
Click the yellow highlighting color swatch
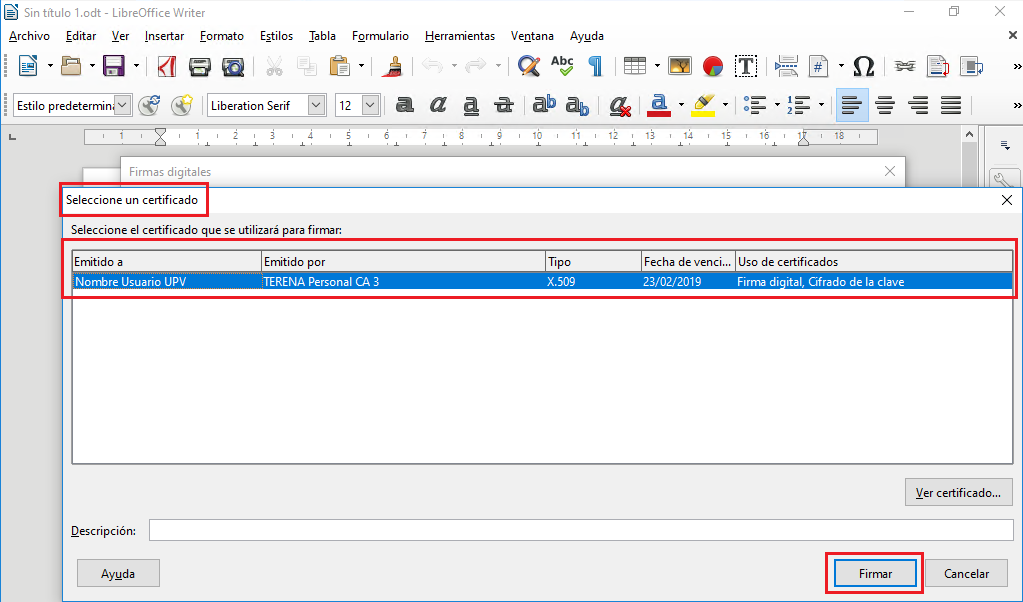pyautogui.click(x=703, y=105)
